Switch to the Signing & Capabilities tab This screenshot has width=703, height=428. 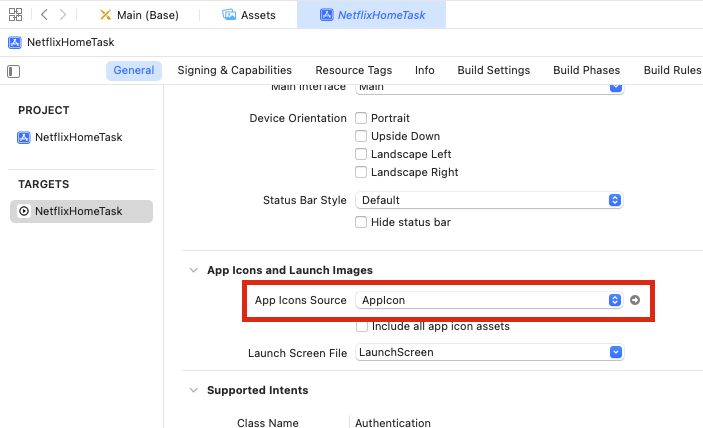tap(234, 70)
